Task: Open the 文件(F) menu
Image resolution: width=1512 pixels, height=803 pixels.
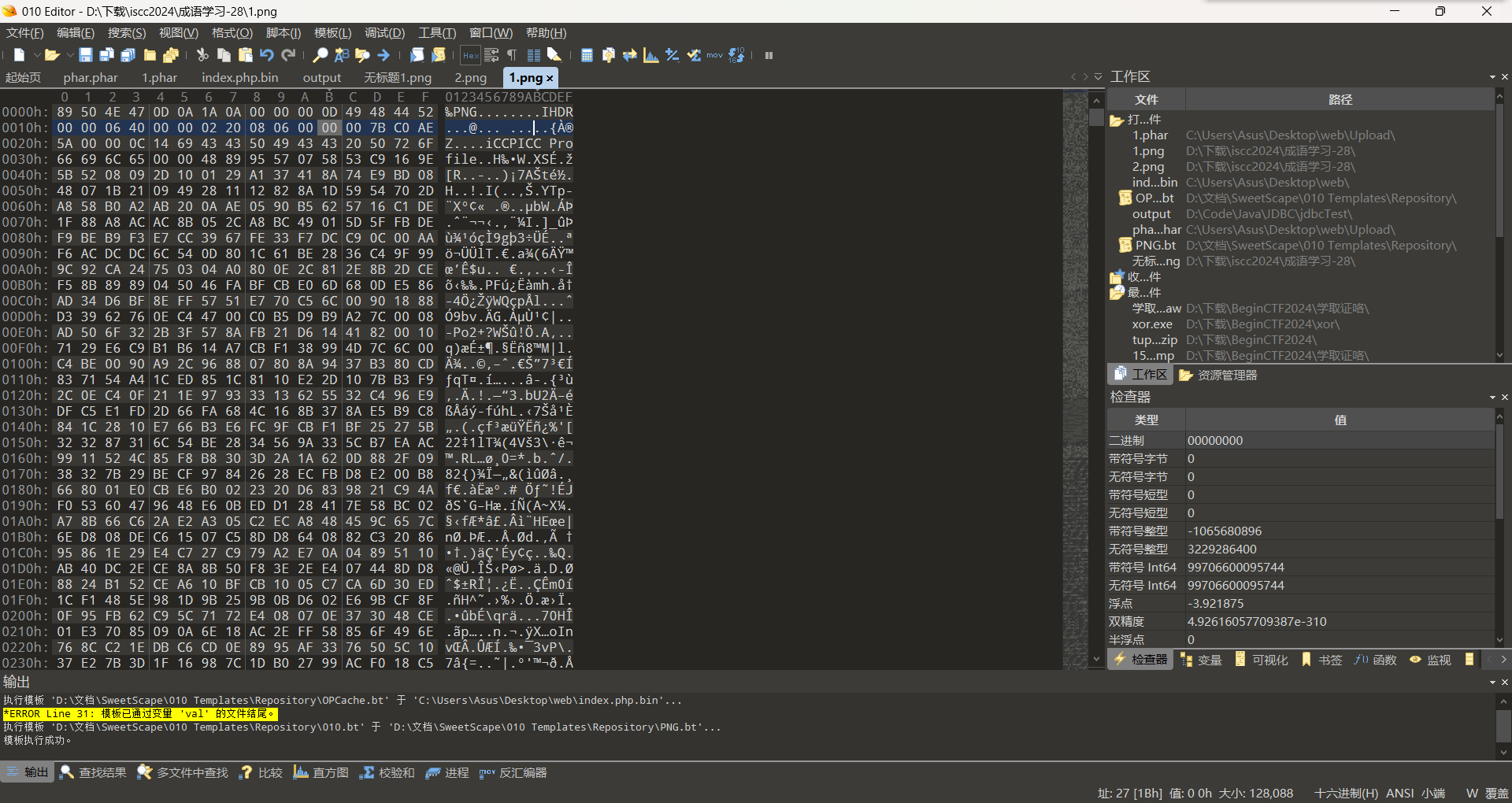Action: coord(25,33)
